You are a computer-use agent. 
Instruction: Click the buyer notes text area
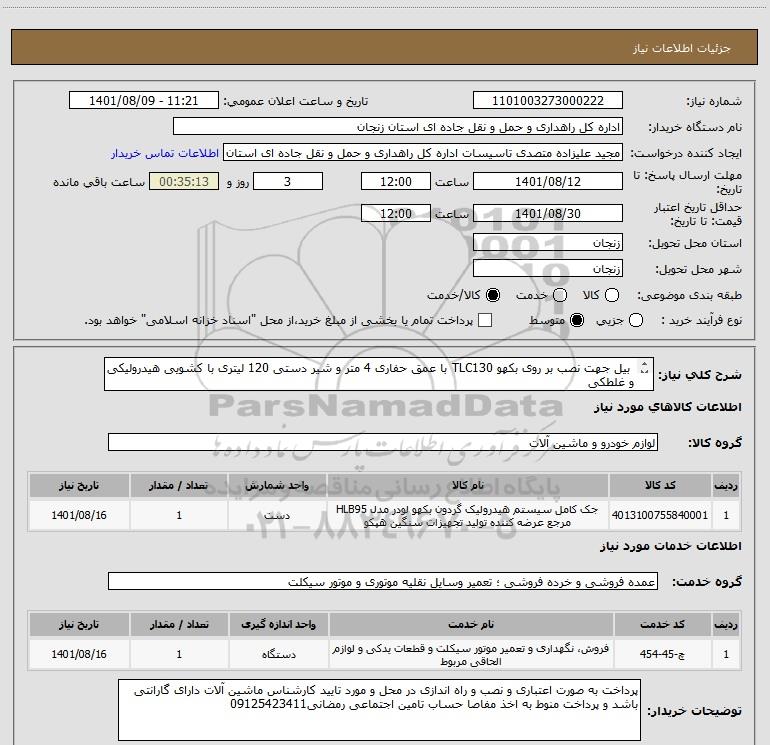coord(379,710)
